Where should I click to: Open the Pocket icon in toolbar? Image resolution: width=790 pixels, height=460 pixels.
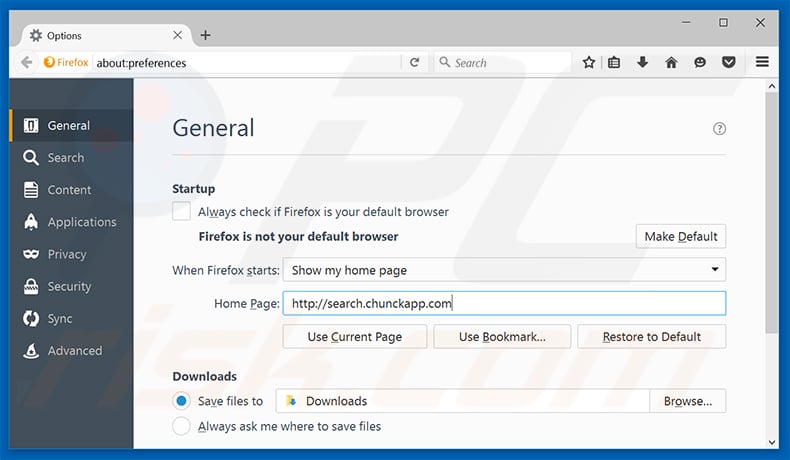tap(729, 62)
